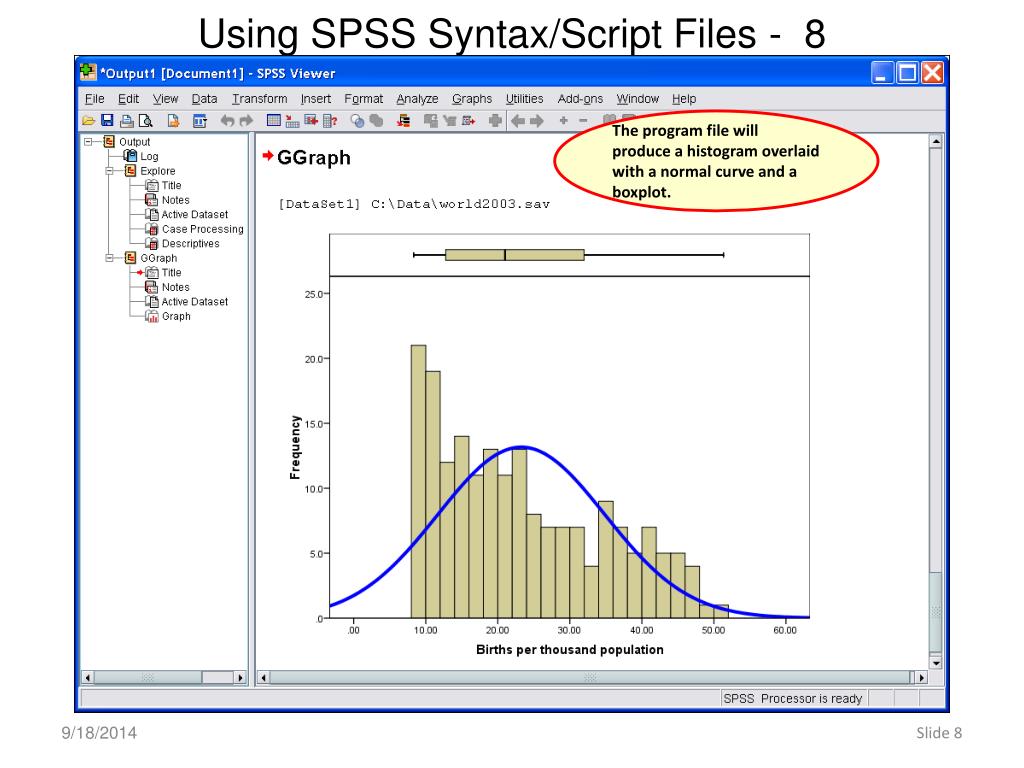
Task: Select the GGraph folder in outline
Action: click(x=158, y=258)
